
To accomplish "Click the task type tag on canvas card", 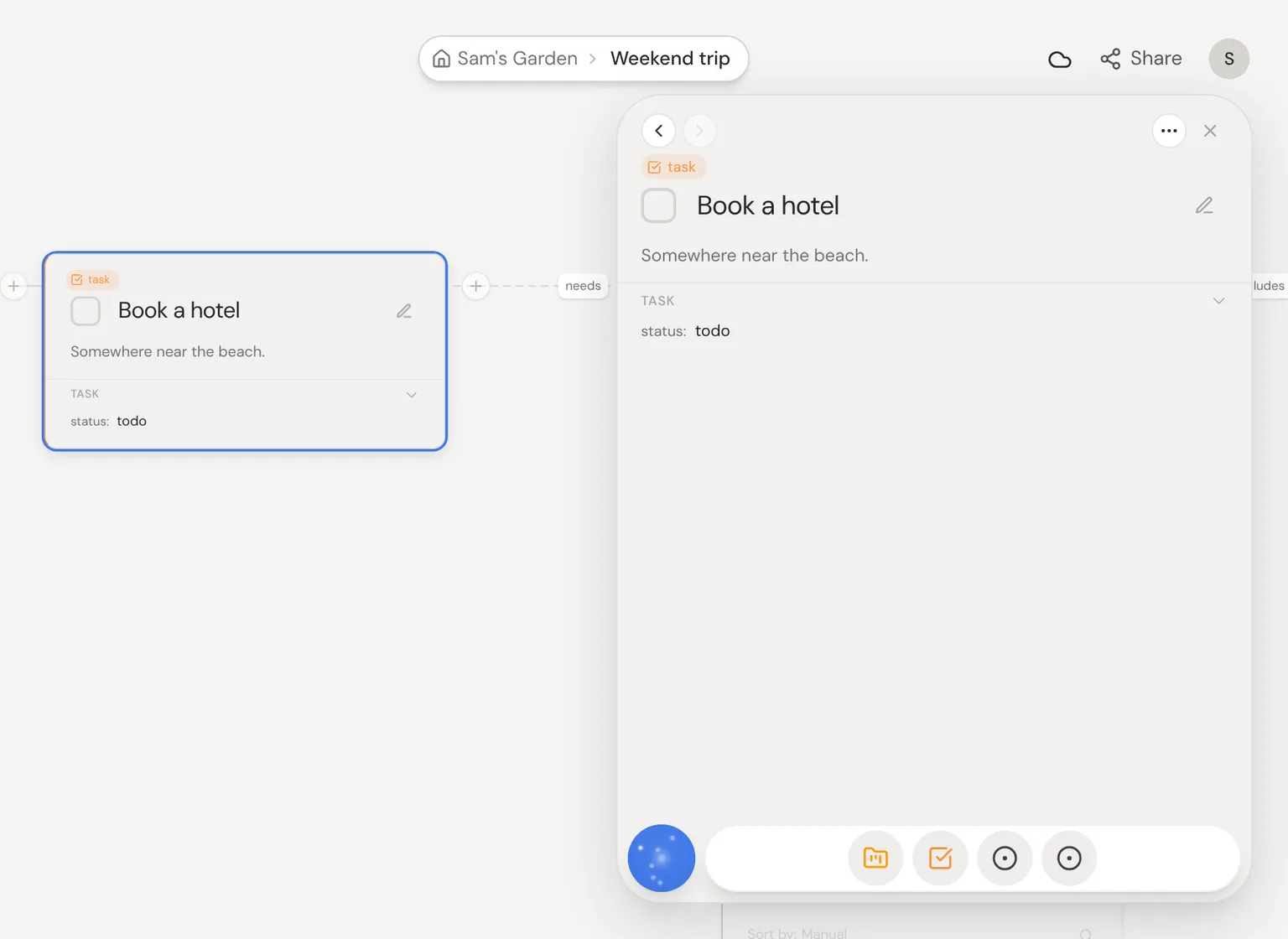I will tap(91, 279).
